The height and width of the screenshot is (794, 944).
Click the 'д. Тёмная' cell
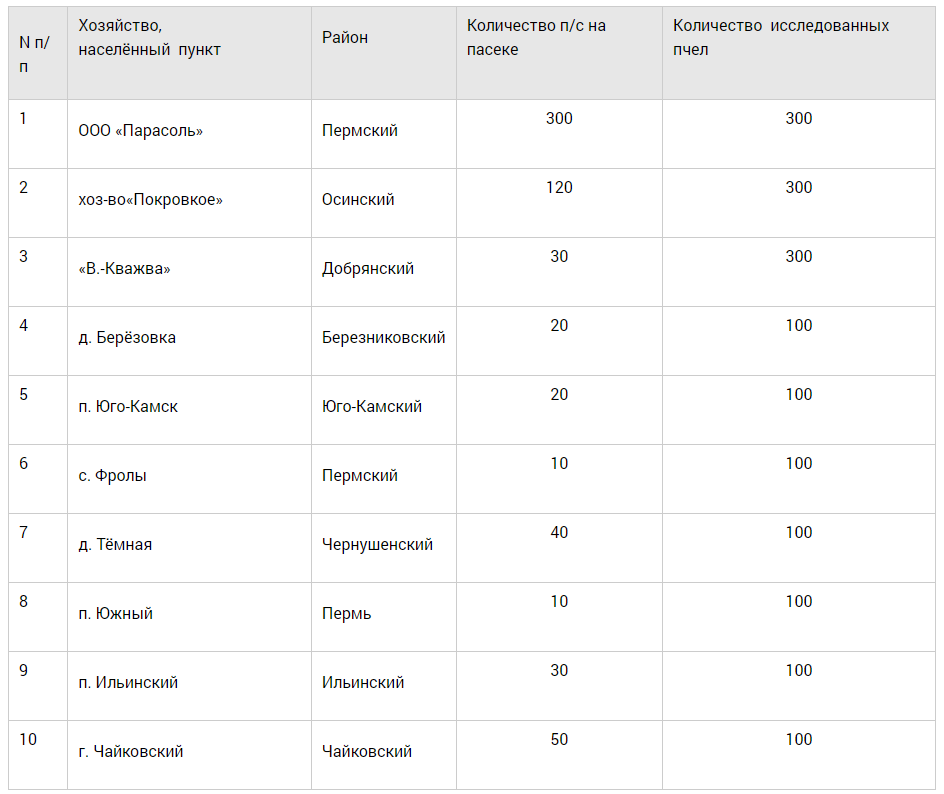pyautogui.click(x=115, y=545)
